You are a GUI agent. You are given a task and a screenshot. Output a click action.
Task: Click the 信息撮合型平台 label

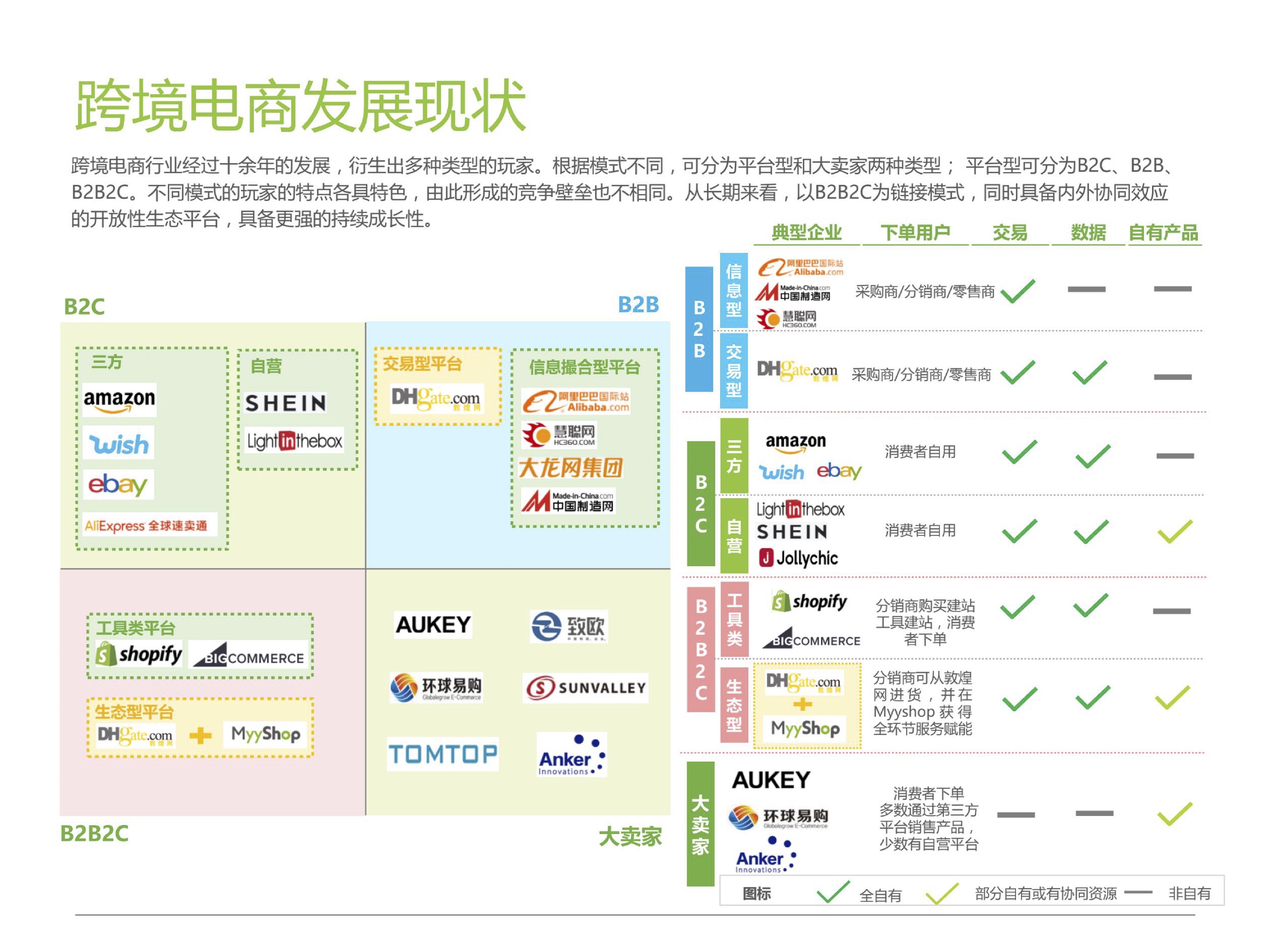pyautogui.click(x=584, y=367)
